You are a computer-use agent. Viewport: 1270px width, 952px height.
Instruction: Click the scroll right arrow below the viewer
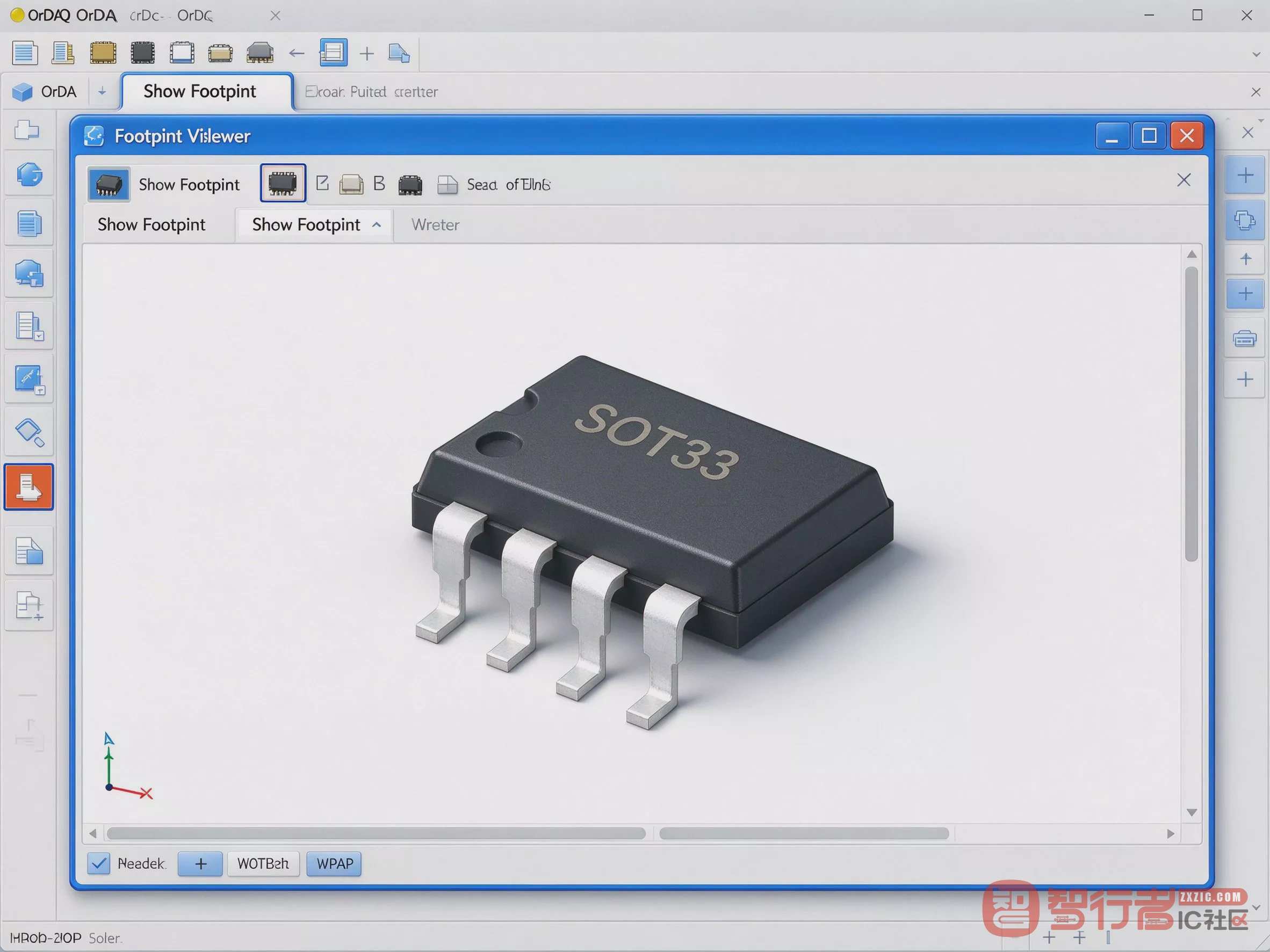(1171, 833)
